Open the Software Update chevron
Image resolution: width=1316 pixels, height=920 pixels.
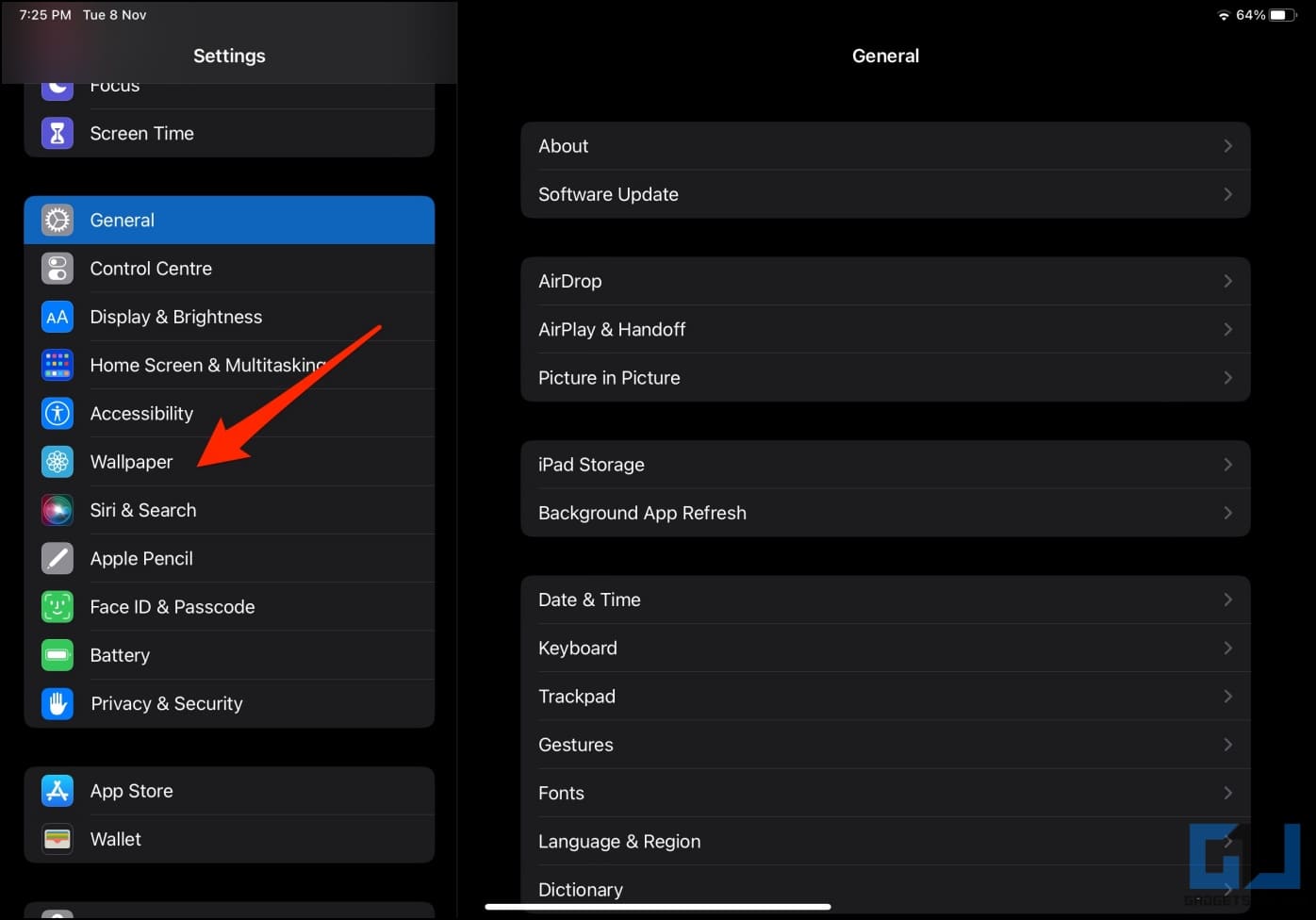pyautogui.click(x=1227, y=194)
